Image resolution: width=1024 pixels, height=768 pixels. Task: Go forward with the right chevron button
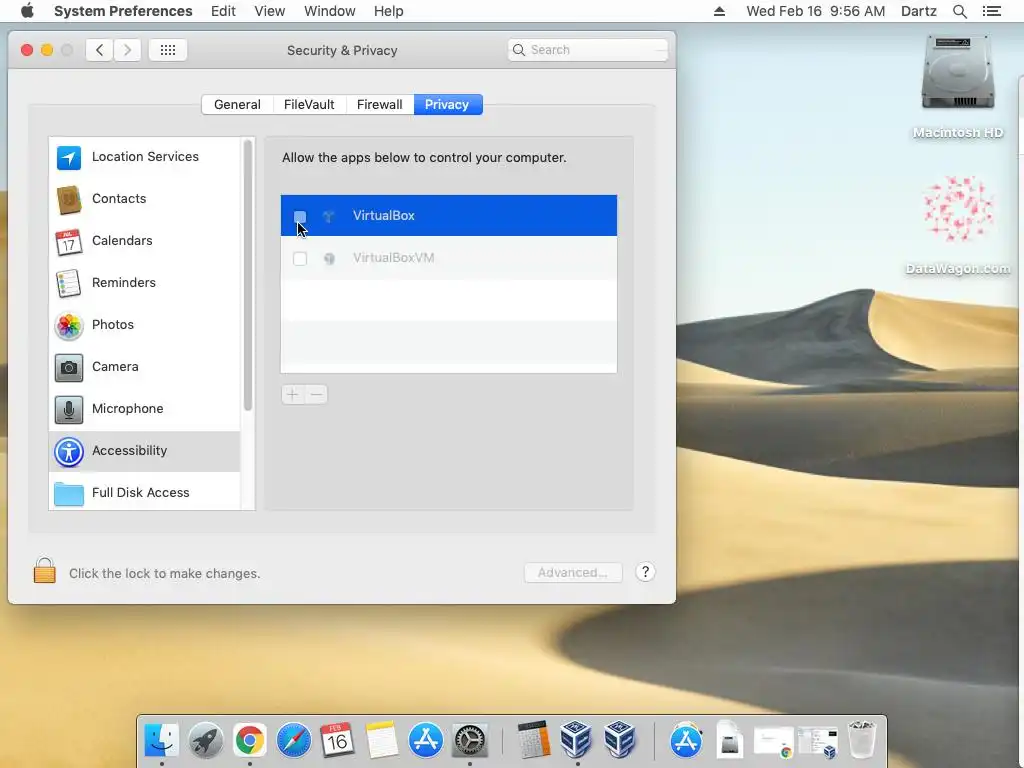127,50
